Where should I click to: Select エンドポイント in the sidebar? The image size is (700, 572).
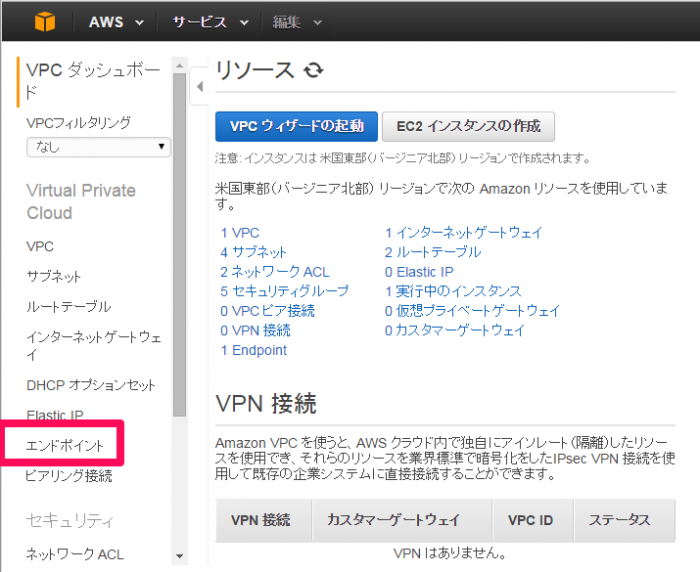pyautogui.click(x=65, y=445)
